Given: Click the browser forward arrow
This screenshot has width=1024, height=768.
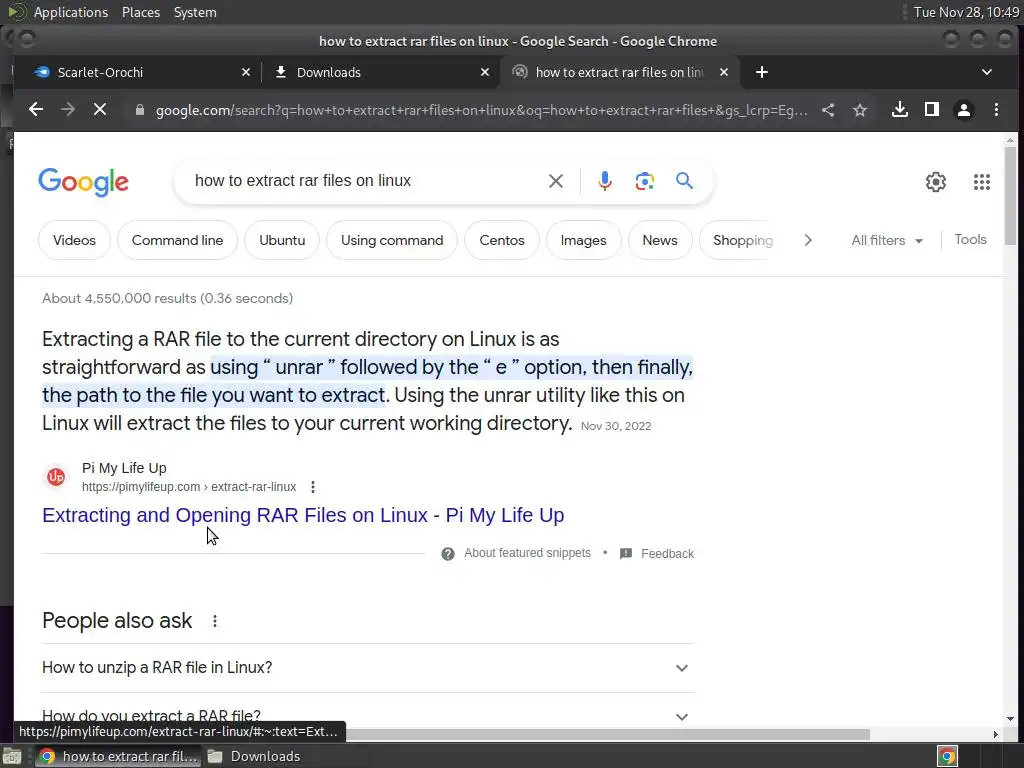Looking at the screenshot, I should [68, 110].
